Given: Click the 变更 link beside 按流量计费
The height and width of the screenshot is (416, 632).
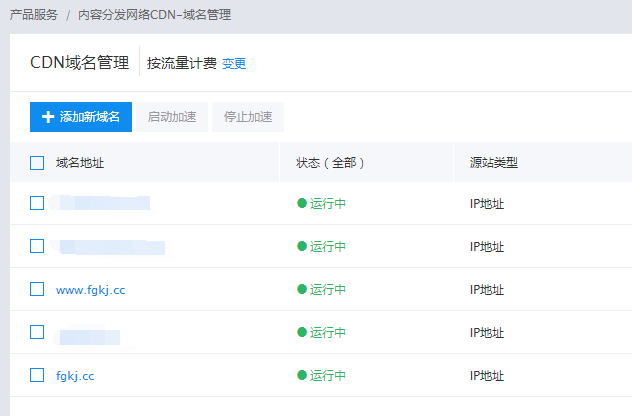Looking at the screenshot, I should 234,64.
